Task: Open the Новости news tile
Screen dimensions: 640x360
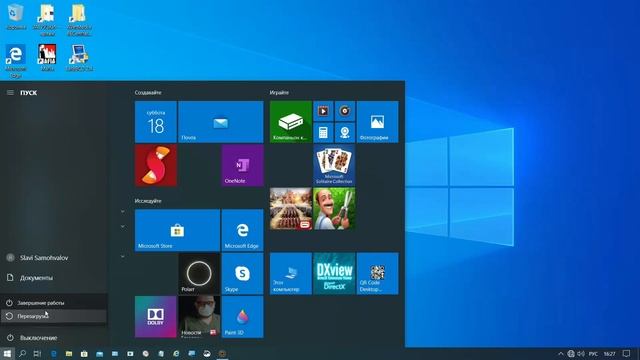Action: [199, 317]
